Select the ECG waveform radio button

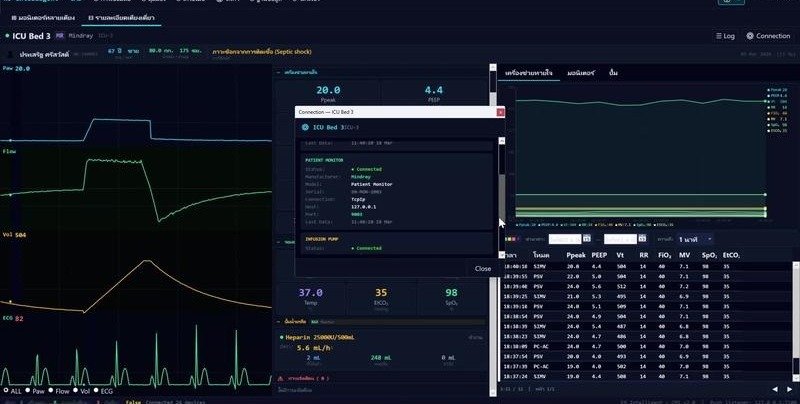click(96, 391)
